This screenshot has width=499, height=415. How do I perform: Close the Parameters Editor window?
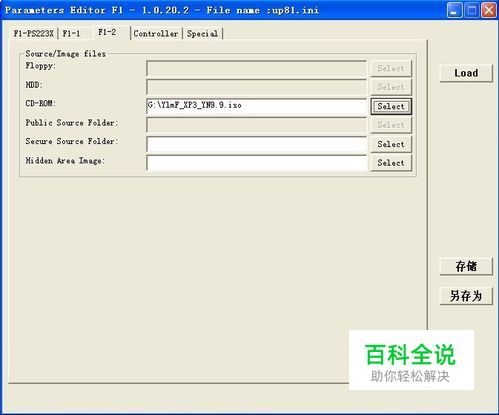(x=489, y=10)
